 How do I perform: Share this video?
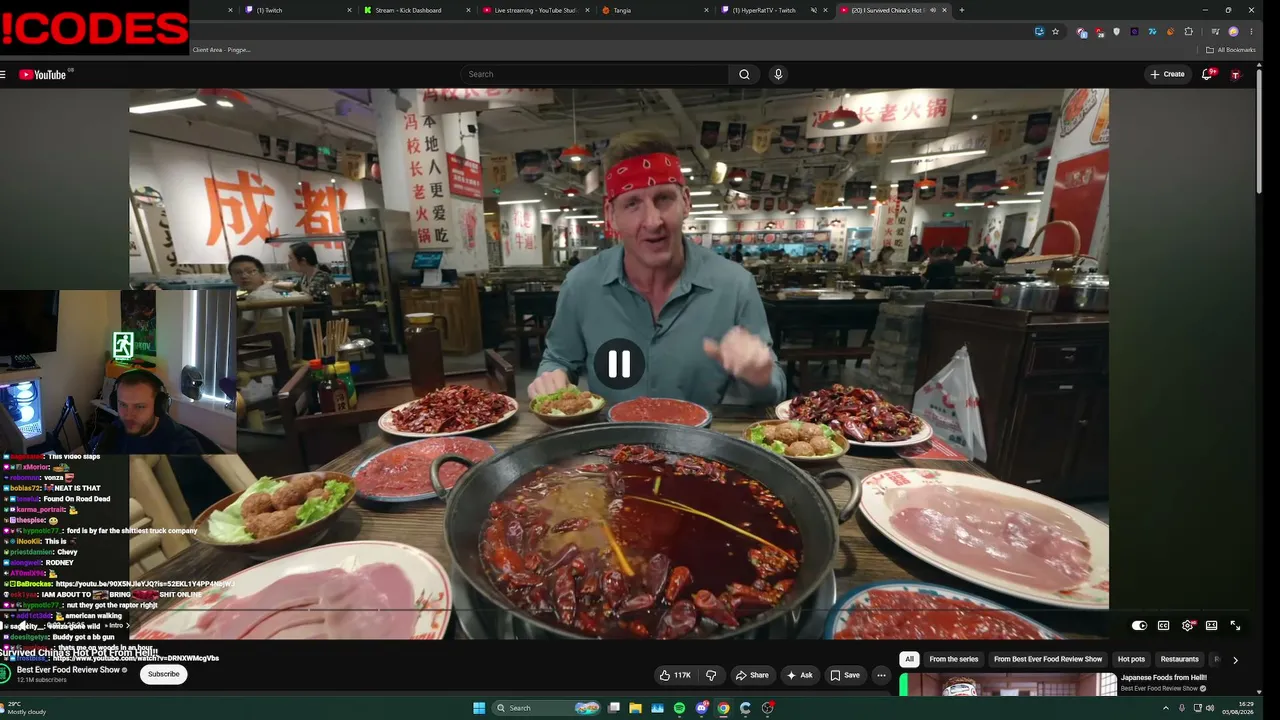tap(751, 675)
